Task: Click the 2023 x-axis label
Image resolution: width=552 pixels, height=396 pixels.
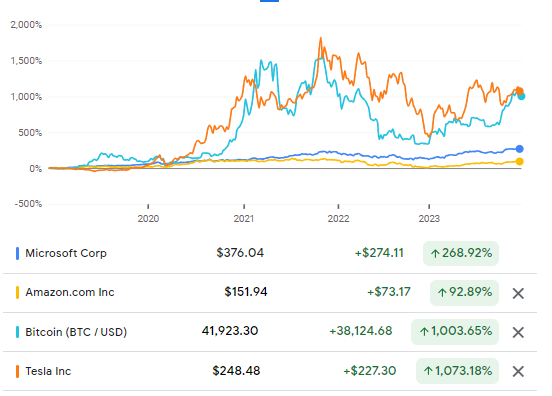Action: tap(429, 219)
